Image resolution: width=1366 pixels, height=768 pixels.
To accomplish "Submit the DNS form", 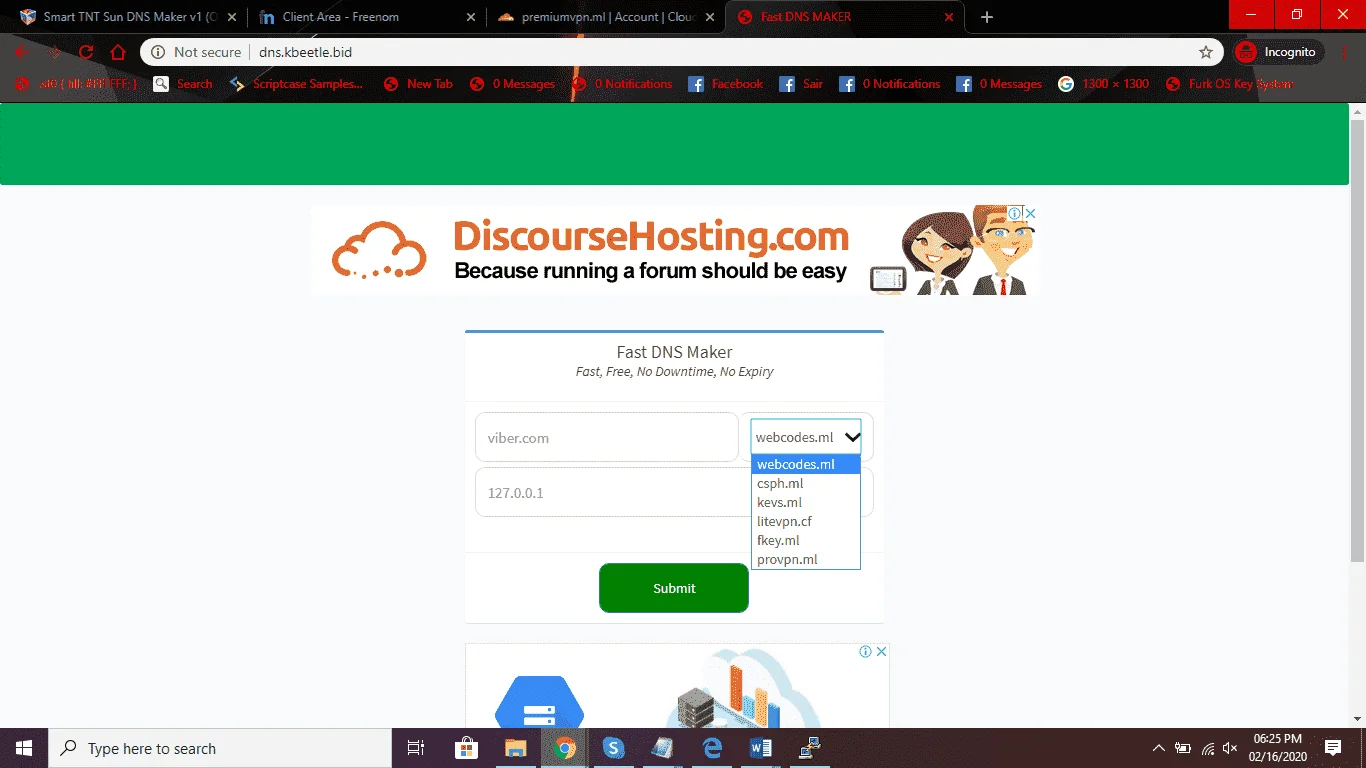I will [674, 588].
